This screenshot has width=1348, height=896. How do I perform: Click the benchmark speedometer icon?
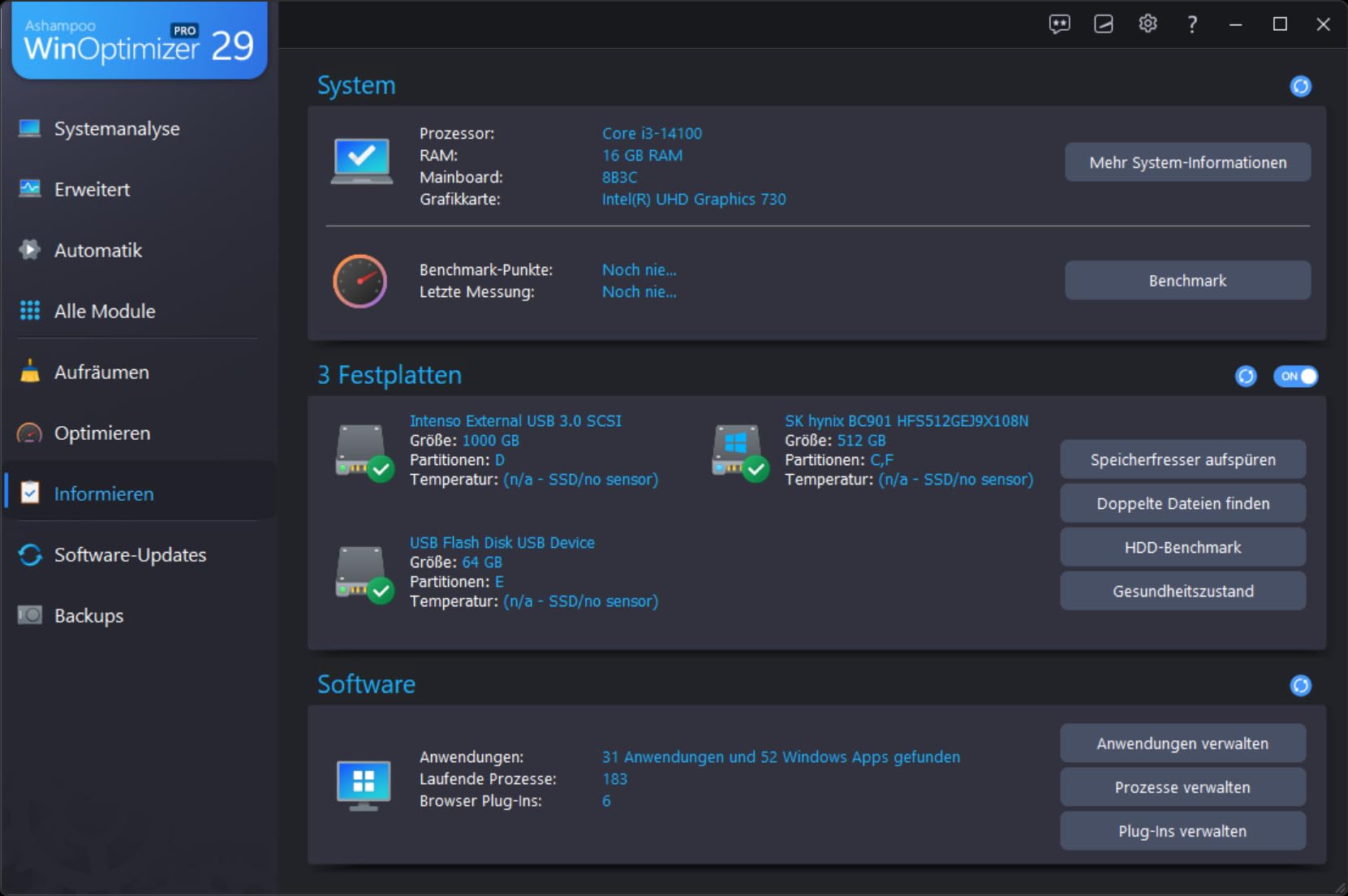pyautogui.click(x=360, y=281)
